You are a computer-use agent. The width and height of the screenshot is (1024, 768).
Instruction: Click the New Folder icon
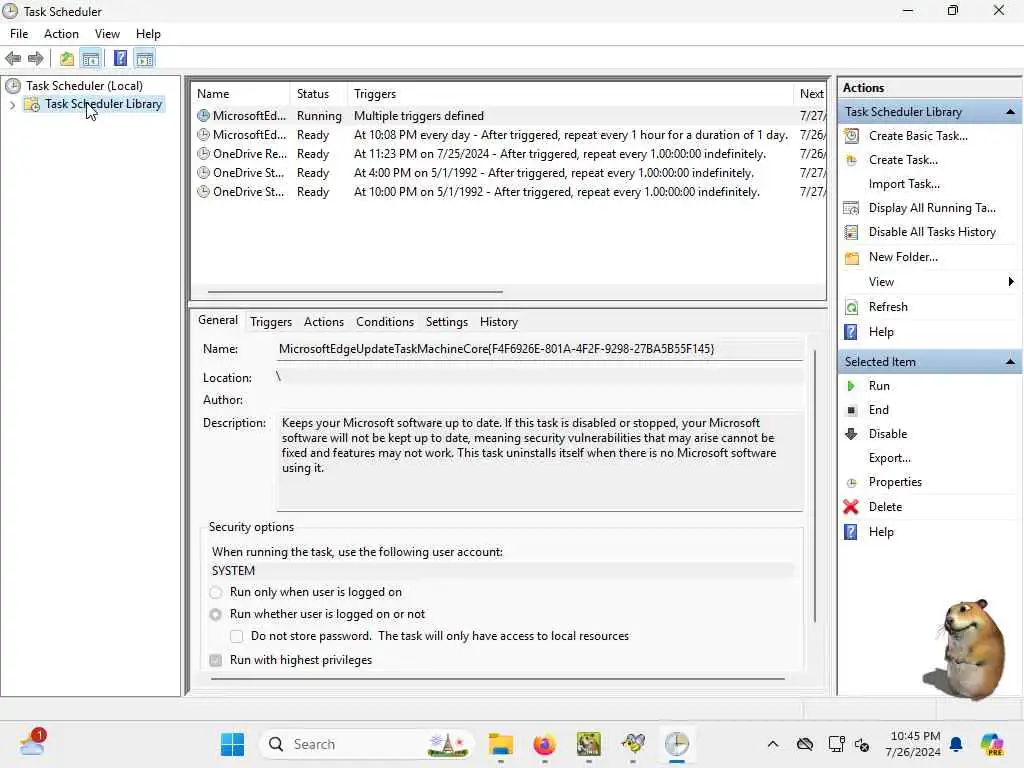pyautogui.click(x=852, y=257)
